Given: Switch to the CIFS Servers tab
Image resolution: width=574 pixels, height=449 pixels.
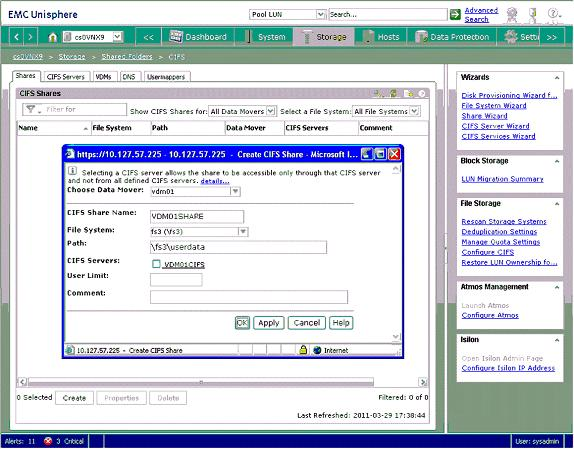Looking at the screenshot, I should pyautogui.click(x=66, y=77).
